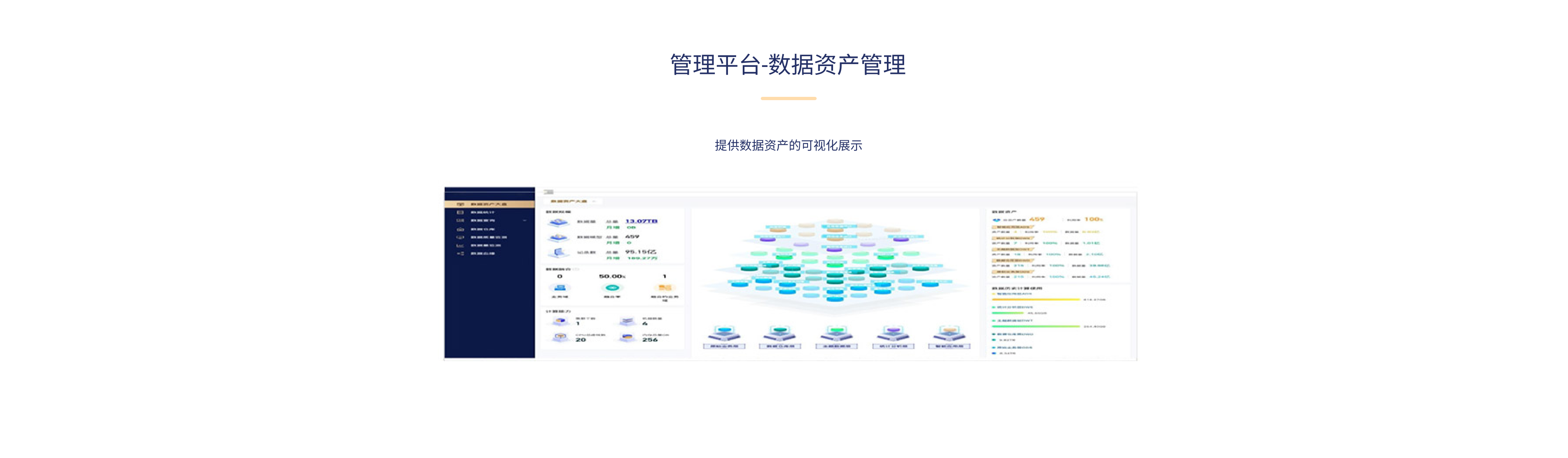The image size is (1568, 458).
Task: Click the isometric icon beside the left-panel 459 value
Action: click(559, 238)
